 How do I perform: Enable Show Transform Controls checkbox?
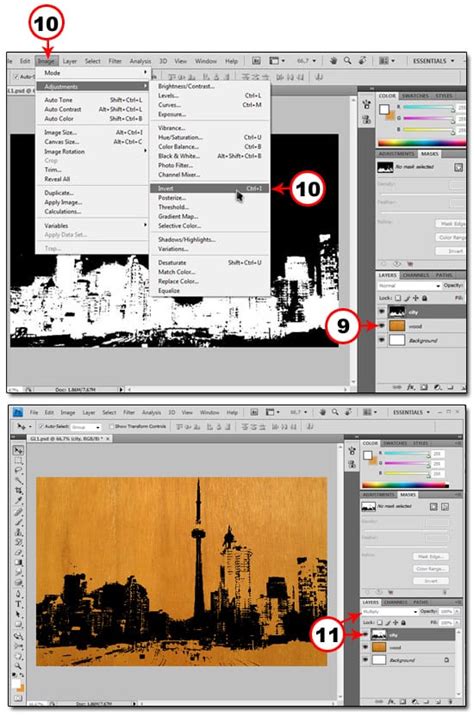coord(111,427)
